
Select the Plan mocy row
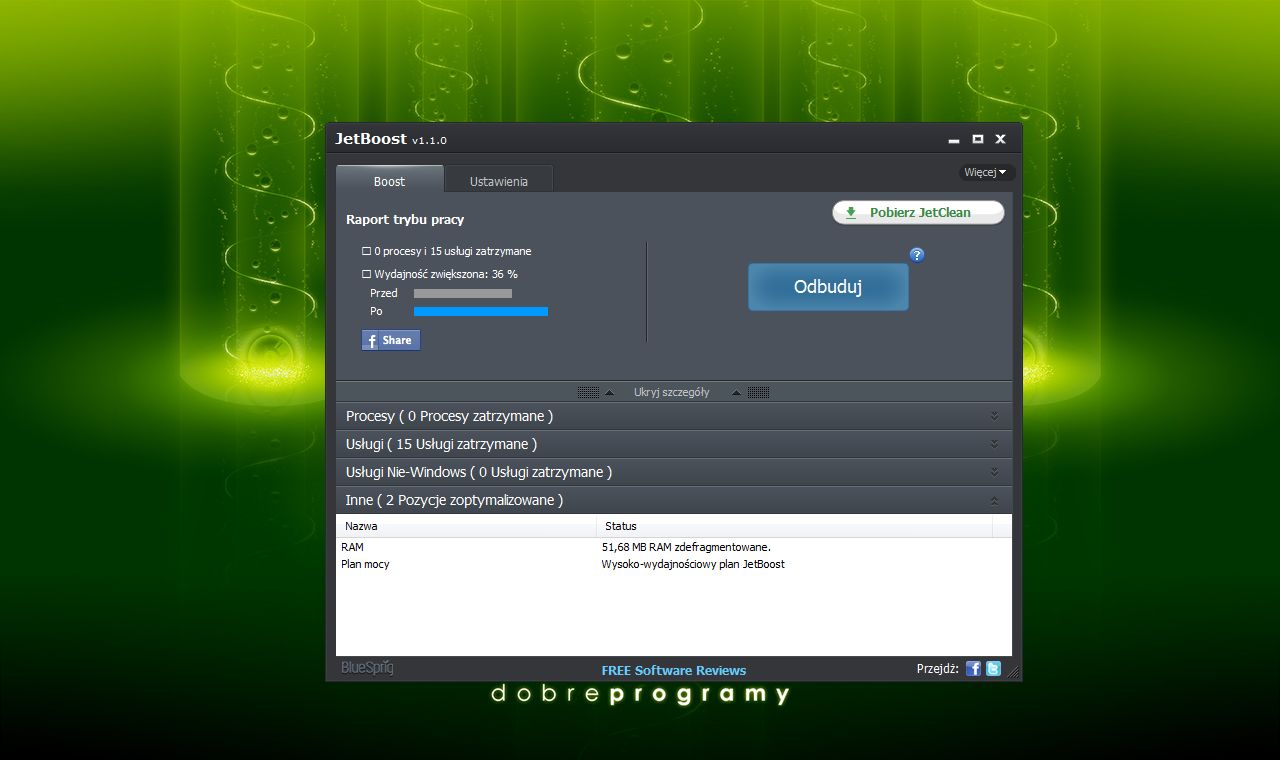click(x=674, y=564)
